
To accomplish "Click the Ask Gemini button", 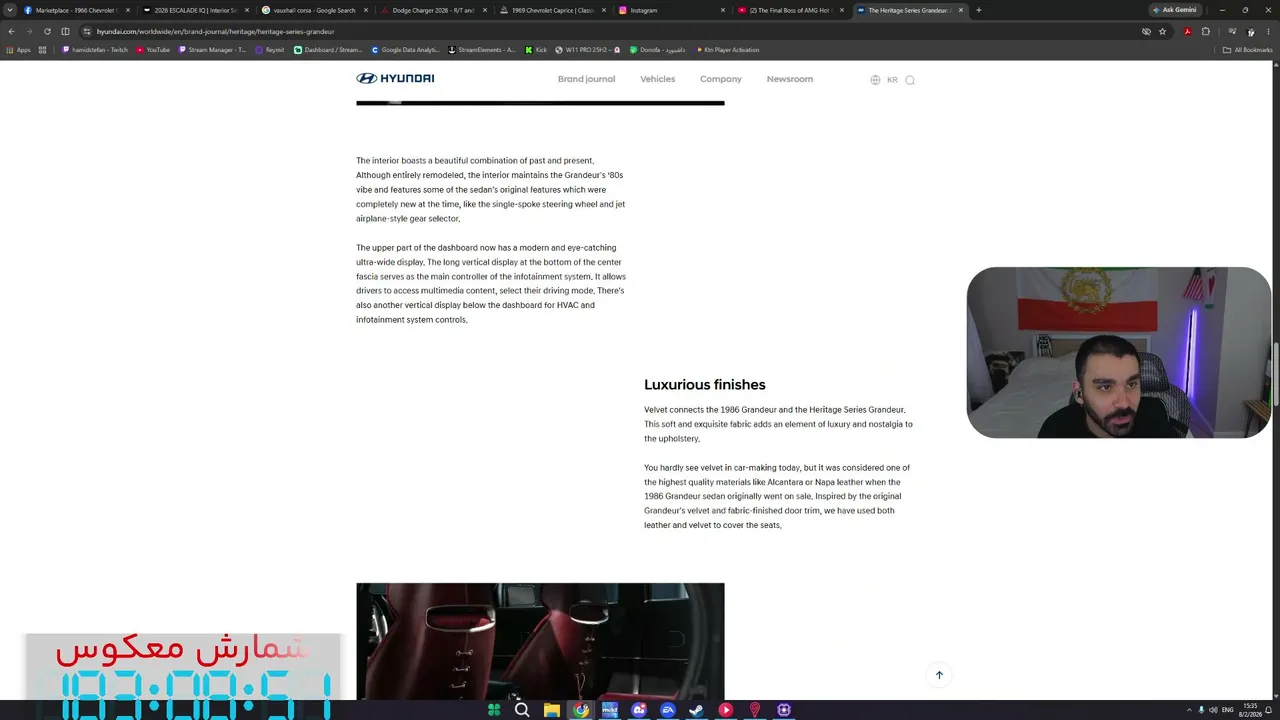I will pyautogui.click(x=1174, y=10).
